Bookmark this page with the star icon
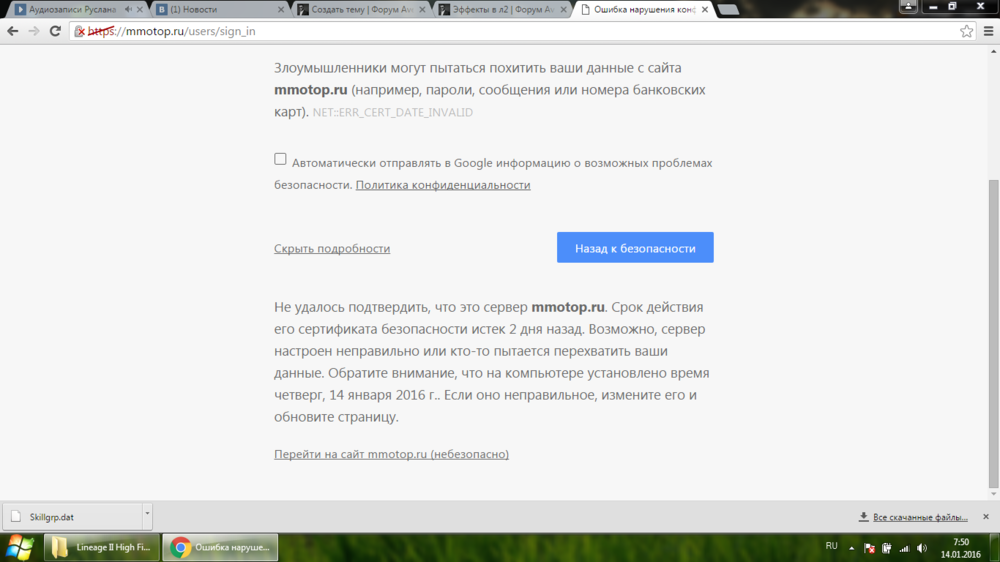Image resolution: width=1000 pixels, height=562 pixels. 966,31
